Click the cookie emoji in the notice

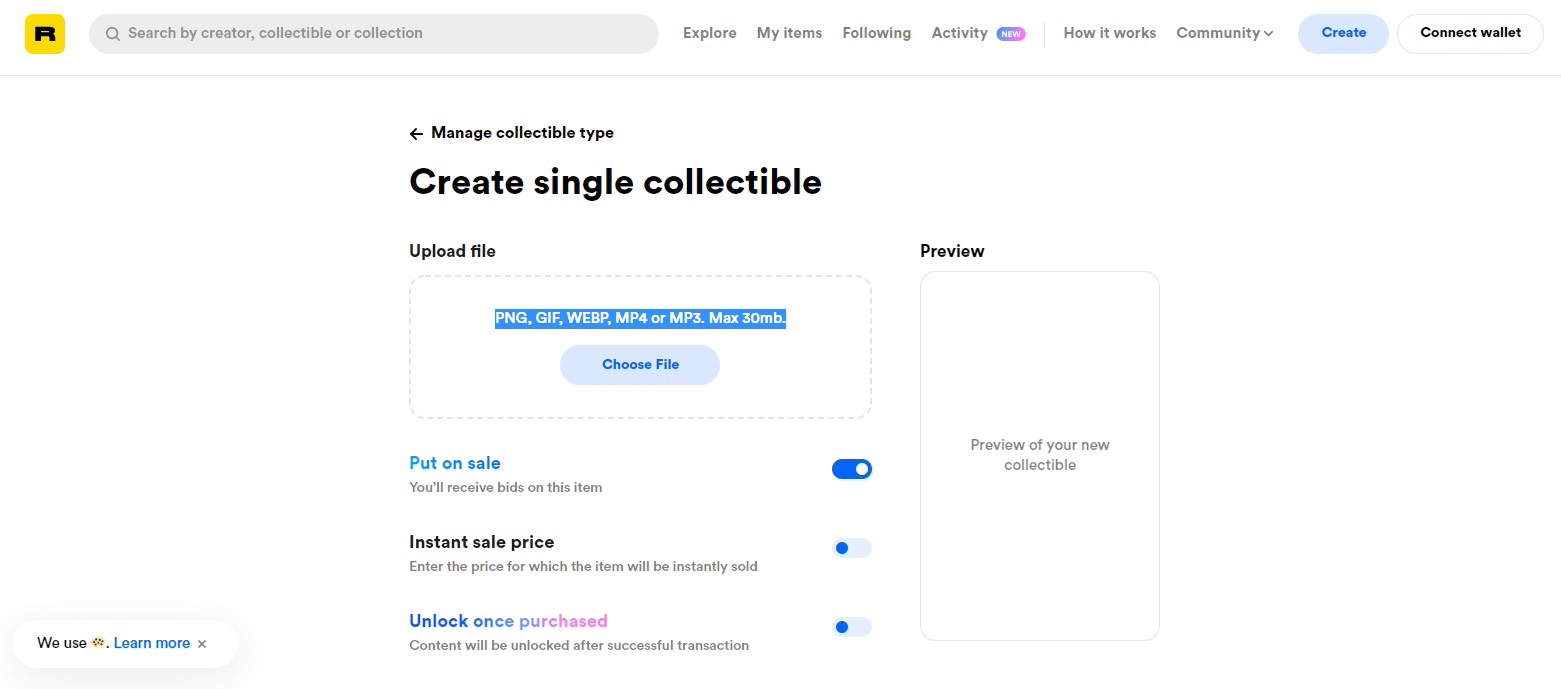98,643
